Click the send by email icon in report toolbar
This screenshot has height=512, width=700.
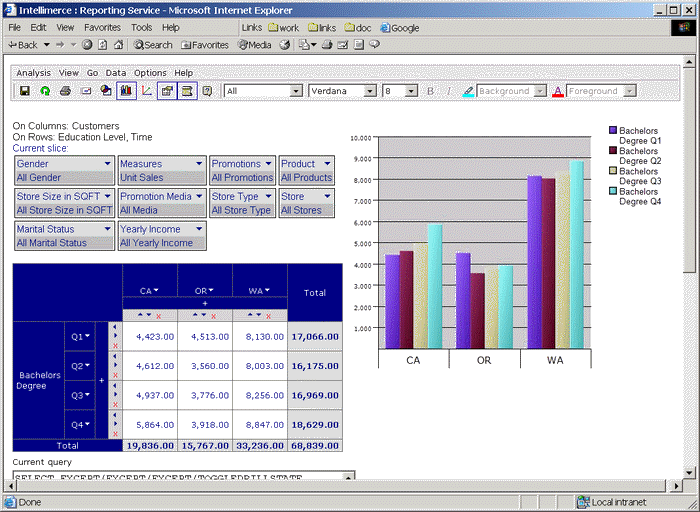coord(86,91)
